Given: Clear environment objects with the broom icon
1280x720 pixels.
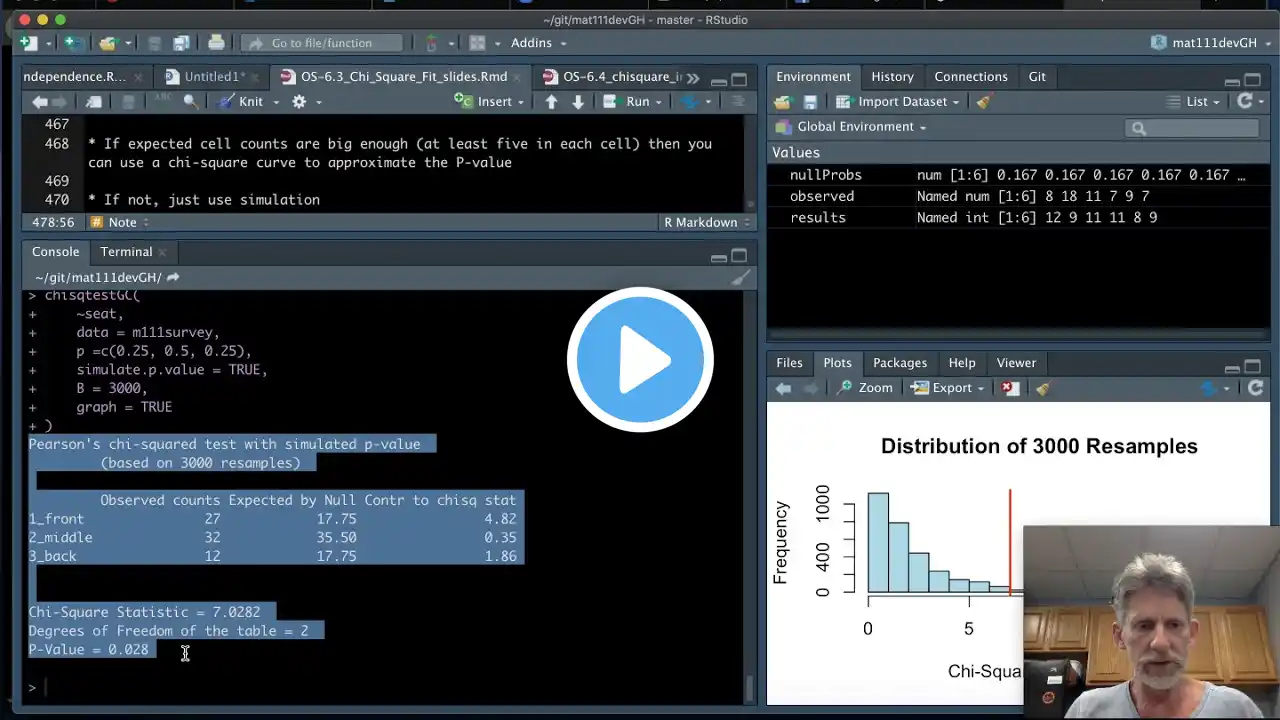Looking at the screenshot, I should click(x=984, y=102).
